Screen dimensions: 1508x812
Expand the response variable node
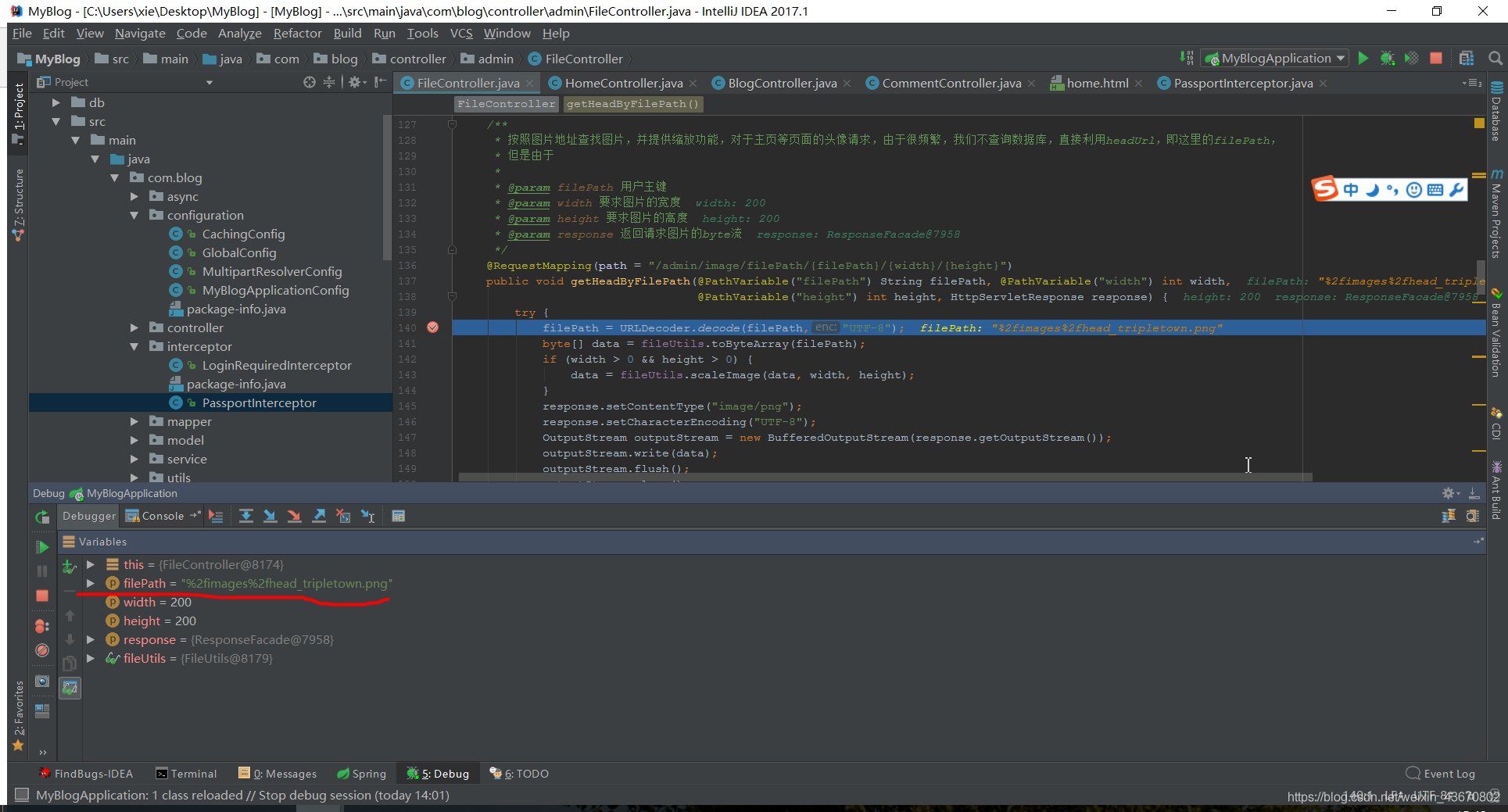[90, 639]
